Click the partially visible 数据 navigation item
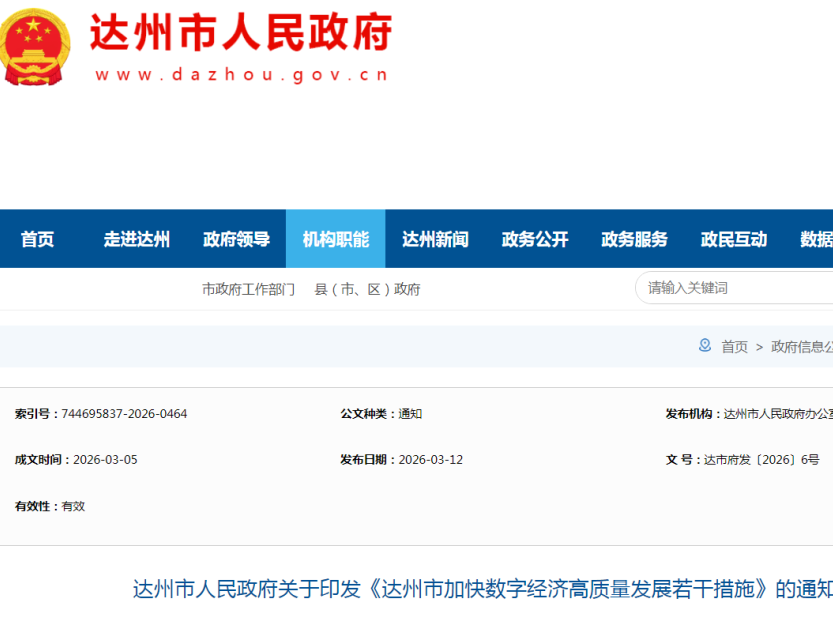Image resolution: width=833 pixels, height=625 pixels. click(816, 239)
